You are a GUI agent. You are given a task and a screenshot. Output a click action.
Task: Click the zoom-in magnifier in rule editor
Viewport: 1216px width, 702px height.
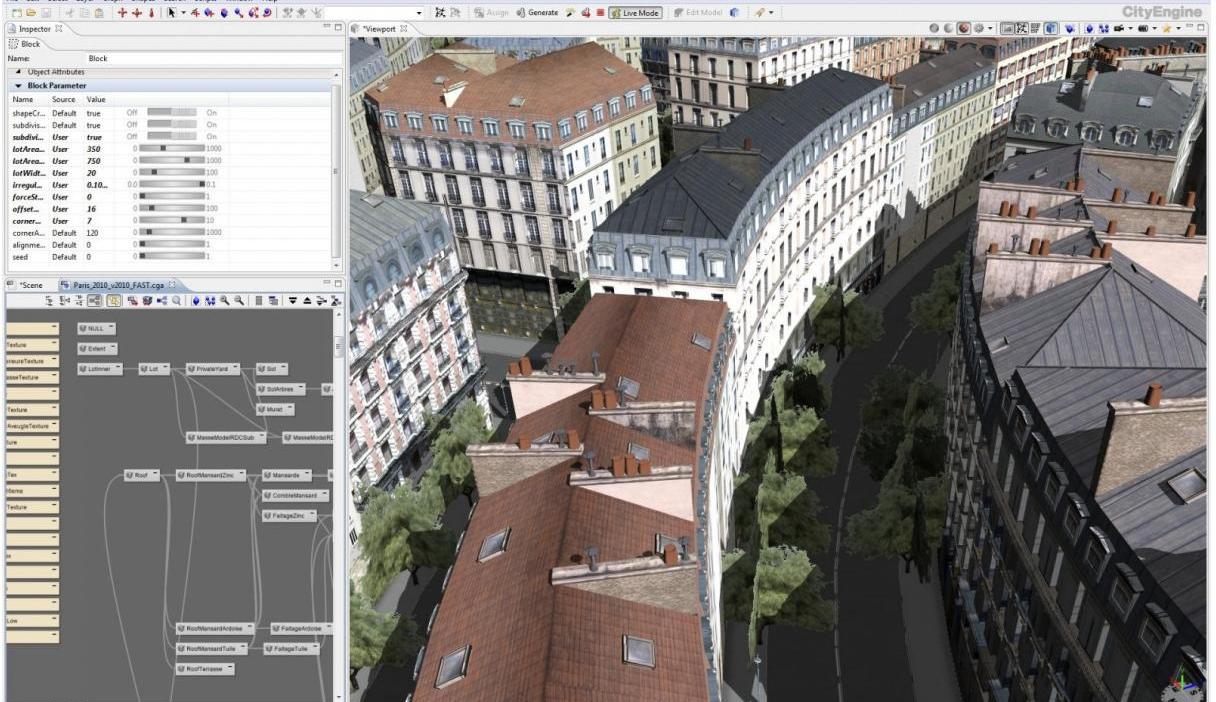tap(225, 300)
